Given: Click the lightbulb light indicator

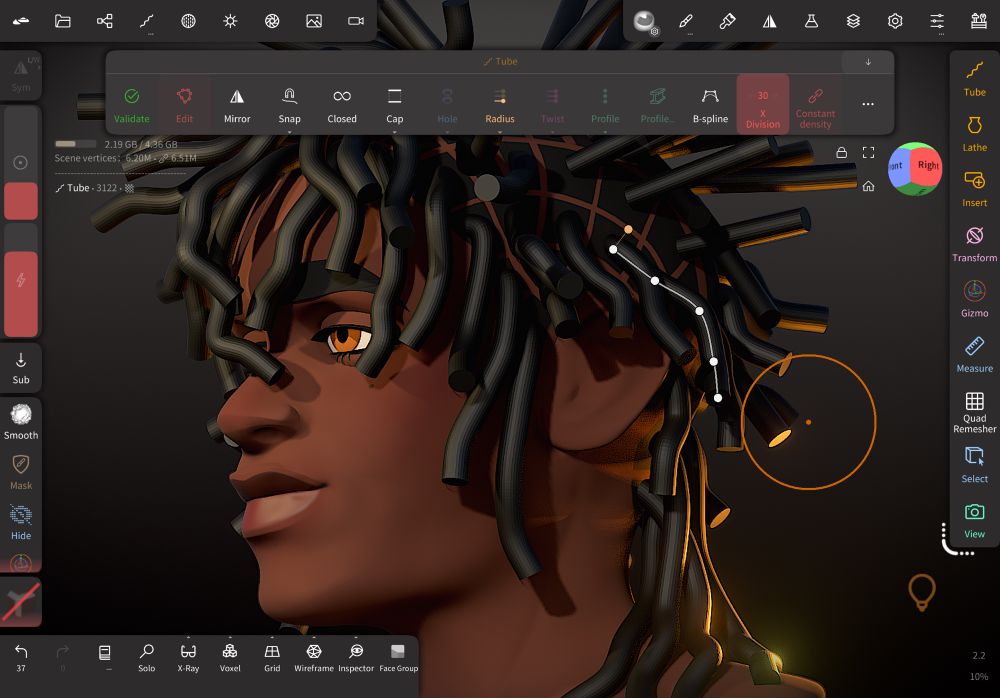Looking at the screenshot, I should pos(922,592).
